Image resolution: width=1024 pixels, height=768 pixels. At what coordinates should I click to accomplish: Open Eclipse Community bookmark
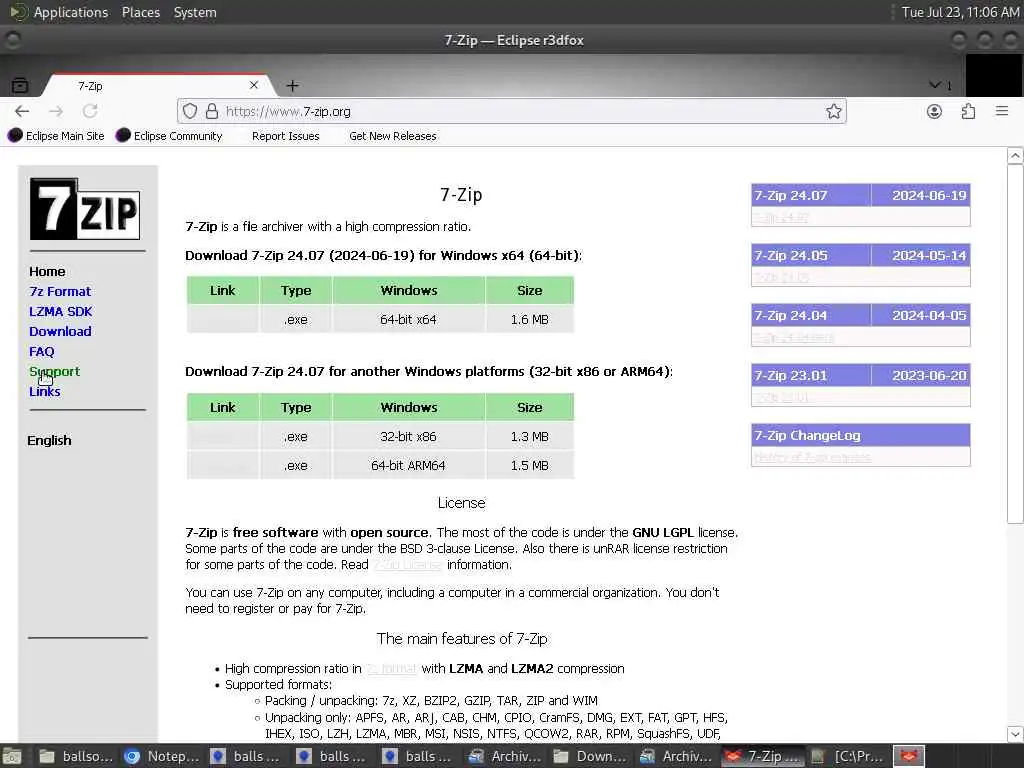(168, 136)
